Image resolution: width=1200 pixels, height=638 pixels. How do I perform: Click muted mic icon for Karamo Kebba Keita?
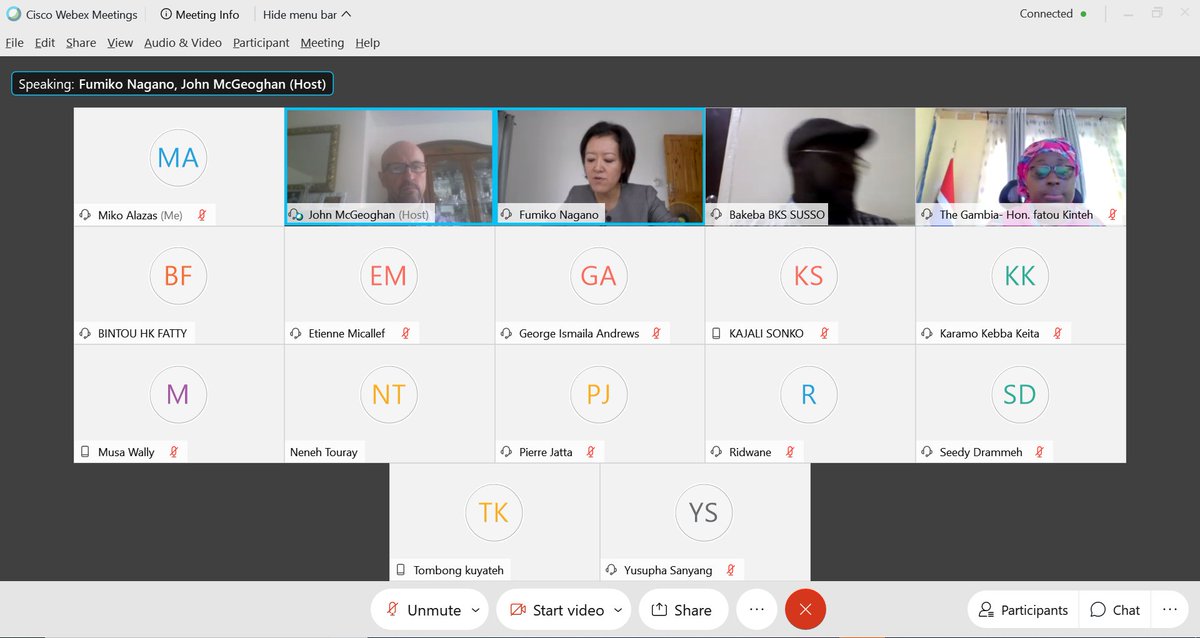(1058, 333)
